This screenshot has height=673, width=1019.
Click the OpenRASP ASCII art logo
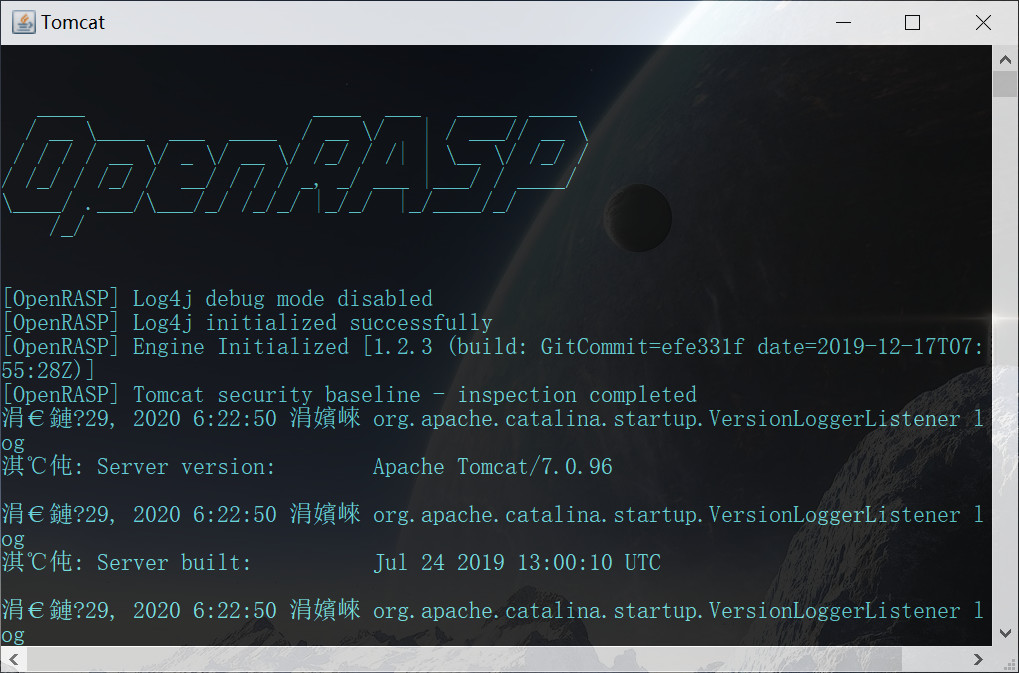pyautogui.click(x=296, y=174)
